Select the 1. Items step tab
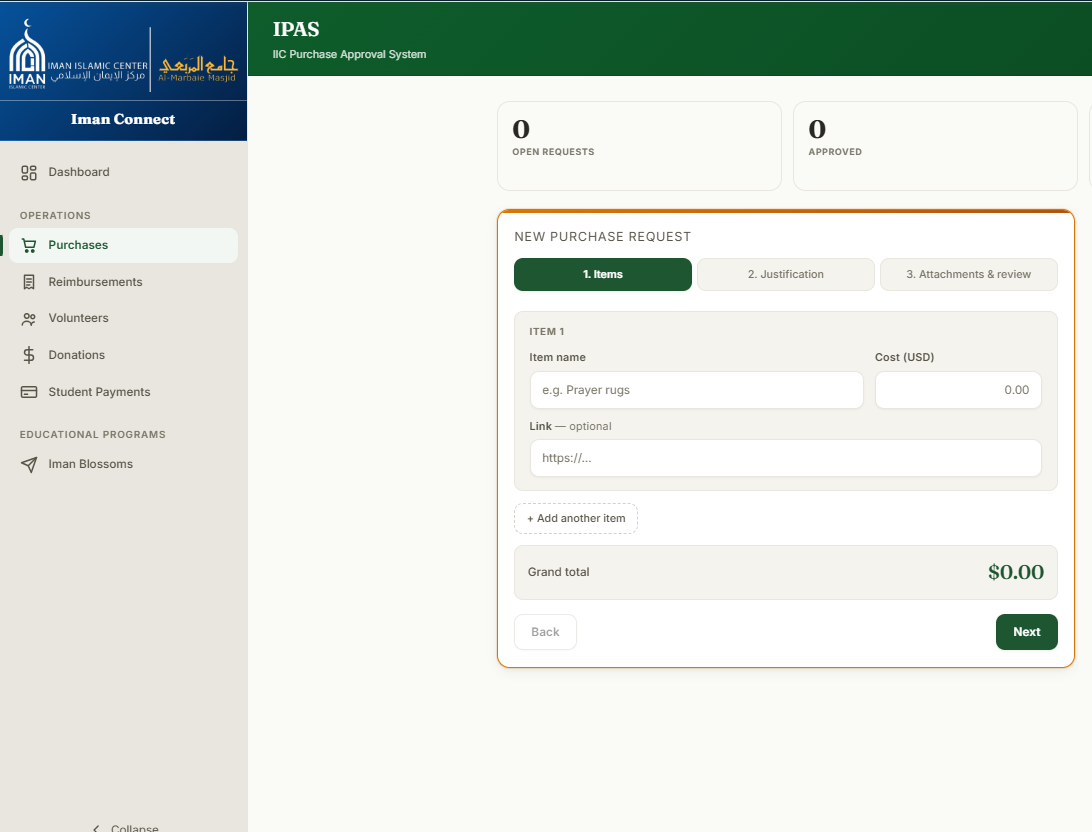This screenshot has height=832, width=1092. (603, 274)
